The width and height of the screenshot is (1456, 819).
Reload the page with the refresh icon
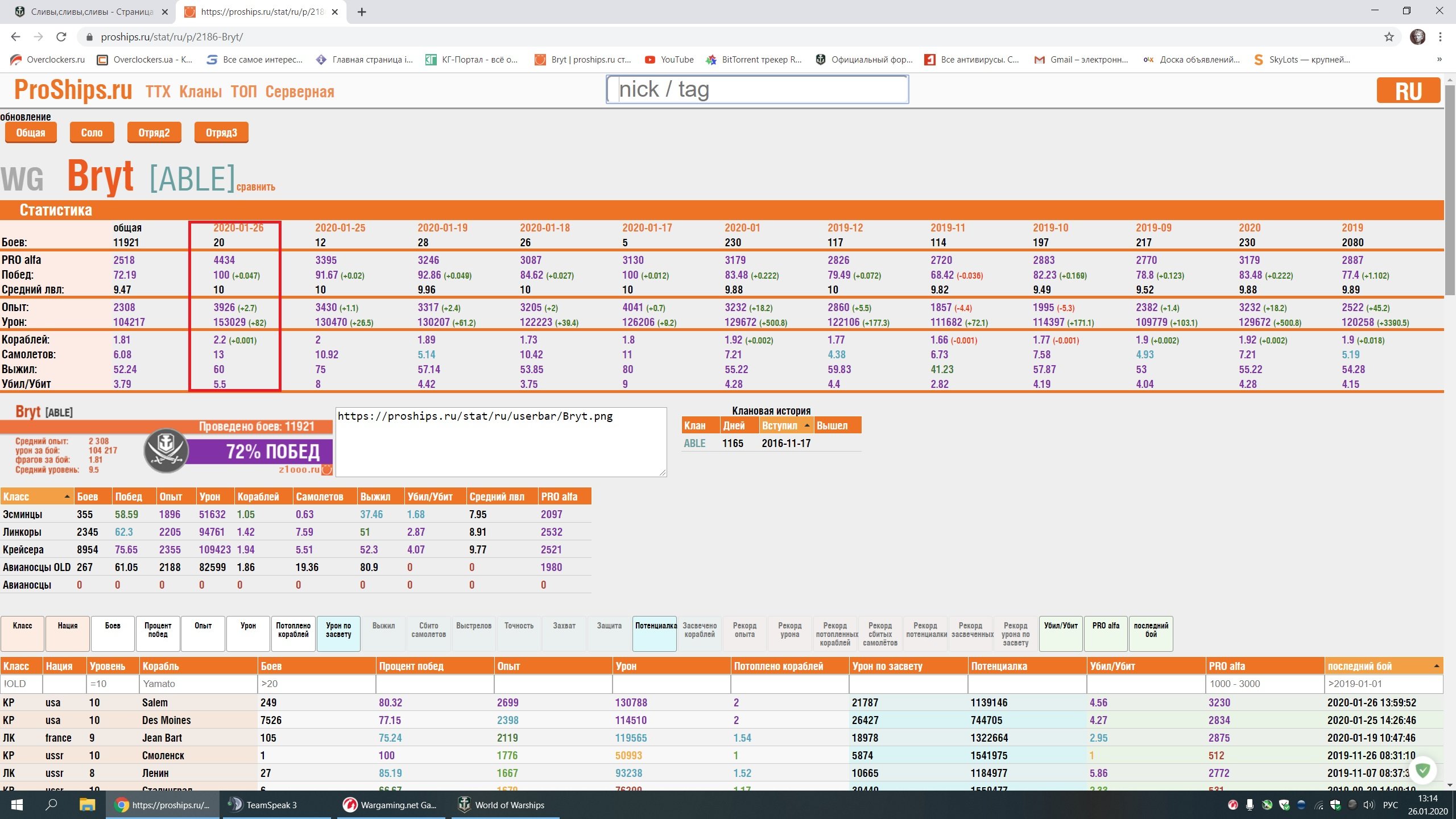[x=61, y=37]
